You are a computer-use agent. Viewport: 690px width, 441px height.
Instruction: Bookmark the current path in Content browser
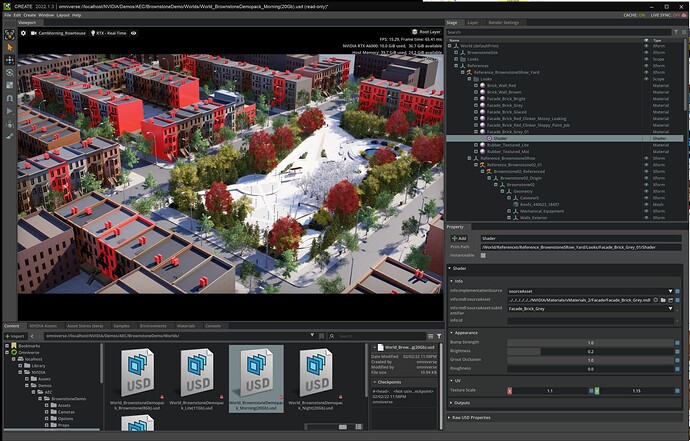click(x=322, y=336)
